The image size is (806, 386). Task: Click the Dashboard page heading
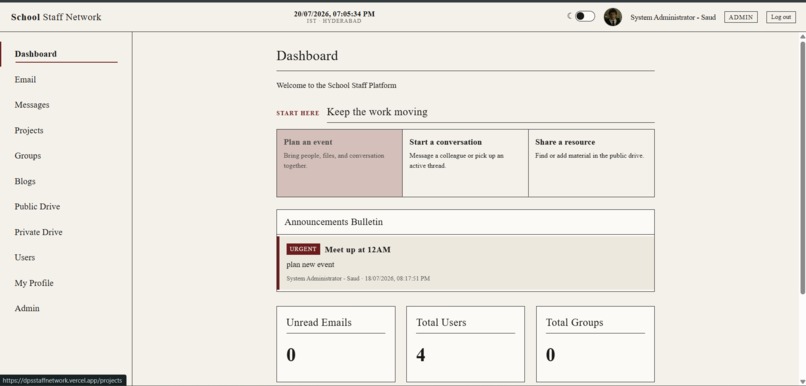click(307, 56)
